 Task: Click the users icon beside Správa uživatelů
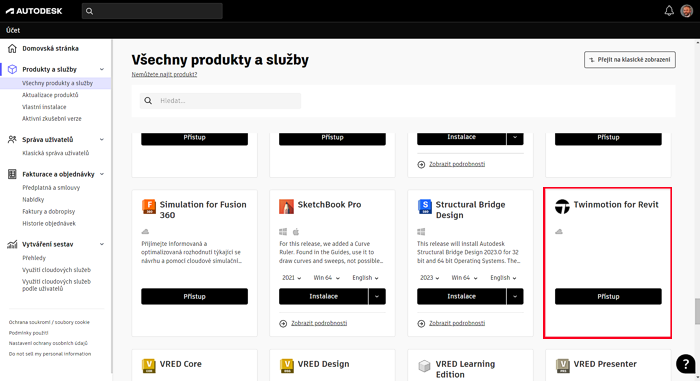click(12, 139)
